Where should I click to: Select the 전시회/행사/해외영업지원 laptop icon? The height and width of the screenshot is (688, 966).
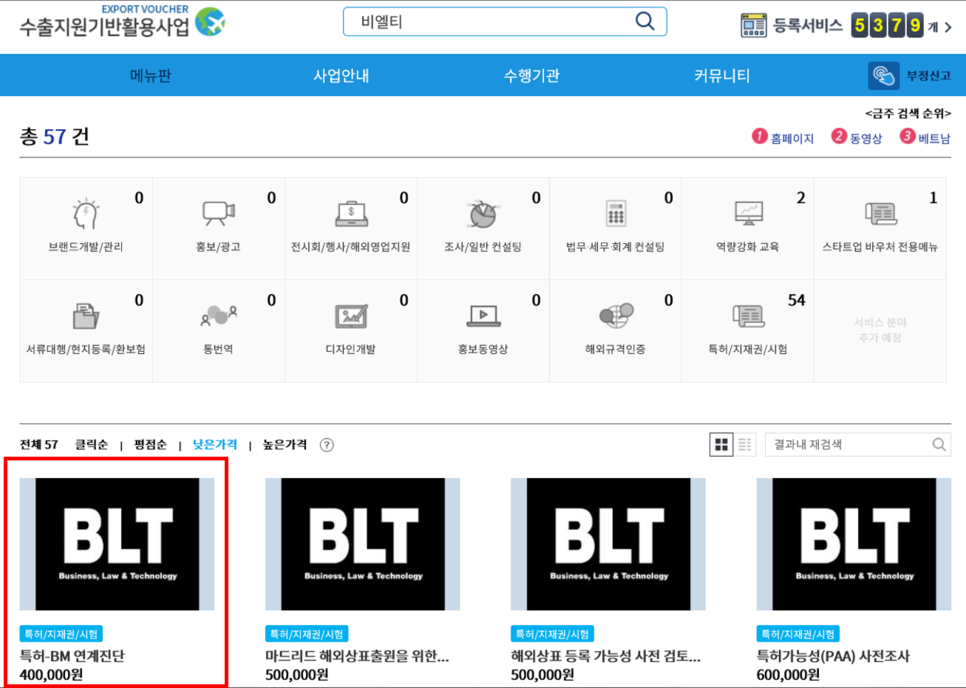click(x=351, y=214)
